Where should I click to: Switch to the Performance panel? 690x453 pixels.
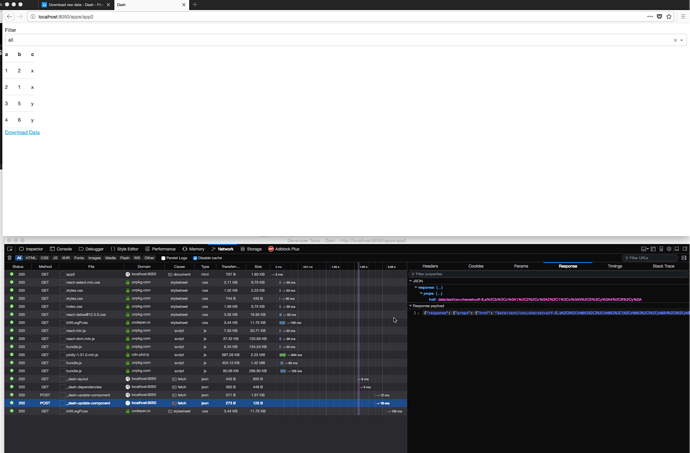(x=160, y=249)
